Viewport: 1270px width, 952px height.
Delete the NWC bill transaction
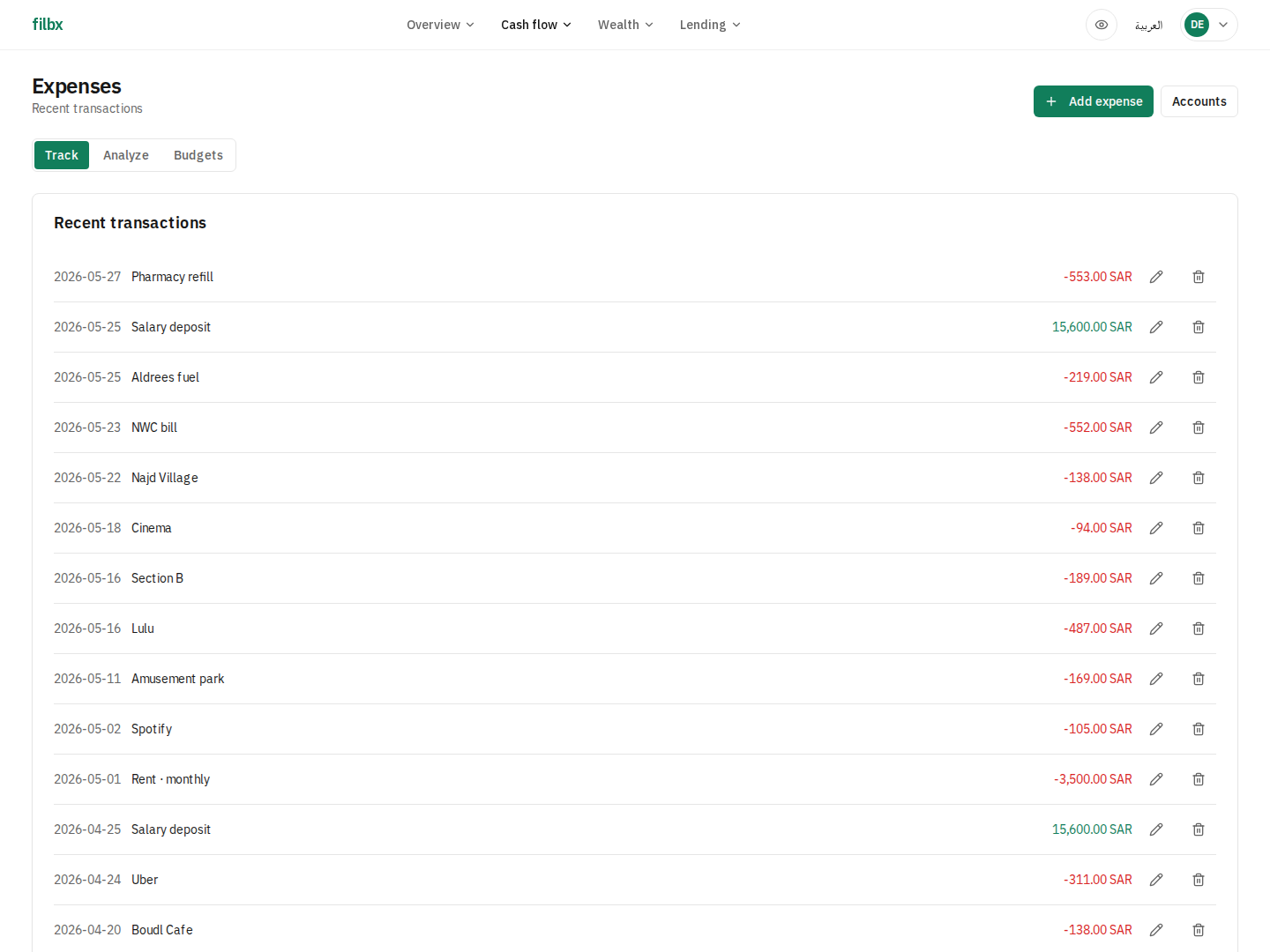pyautogui.click(x=1199, y=428)
